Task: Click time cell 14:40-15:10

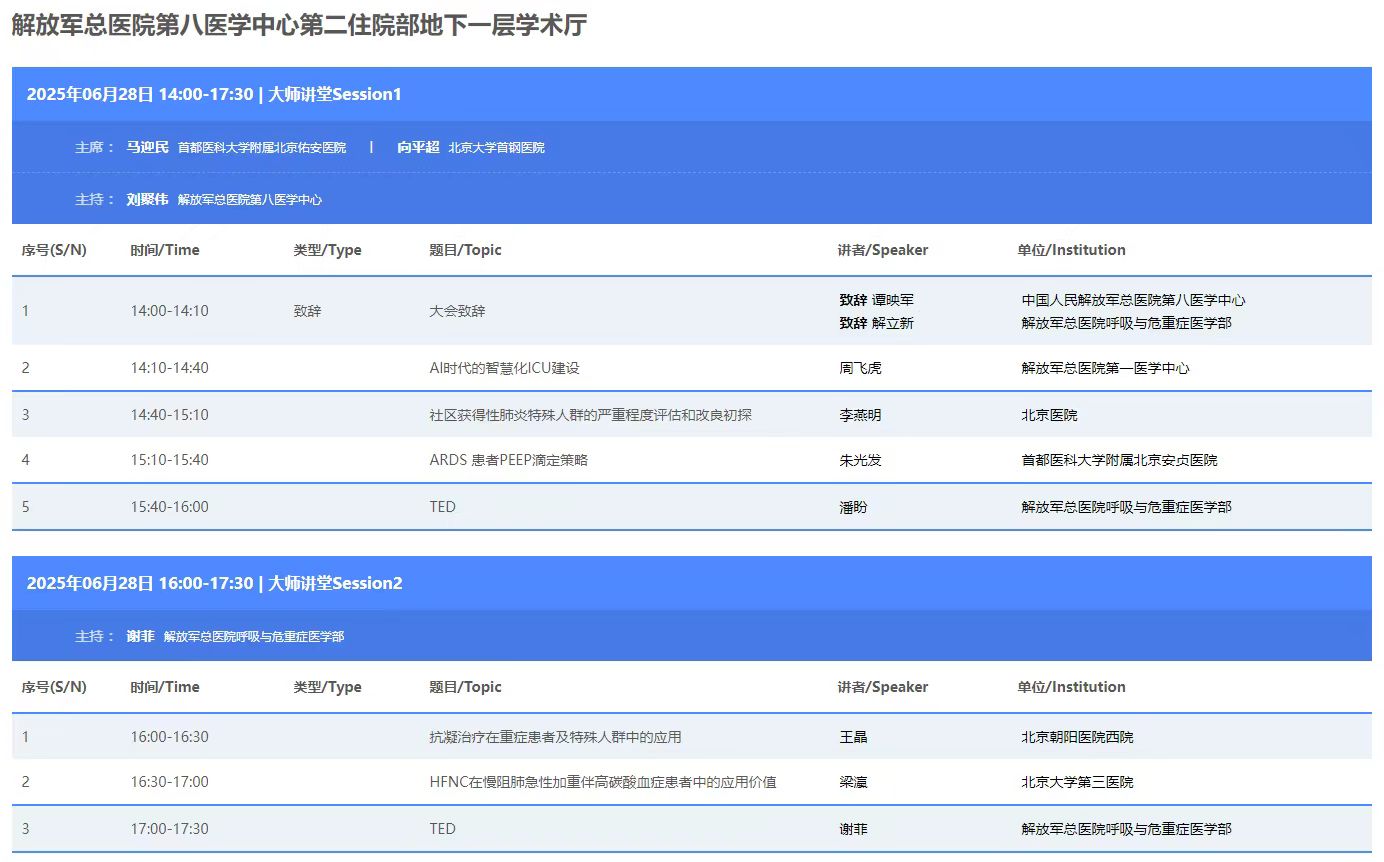Action: [x=169, y=414]
